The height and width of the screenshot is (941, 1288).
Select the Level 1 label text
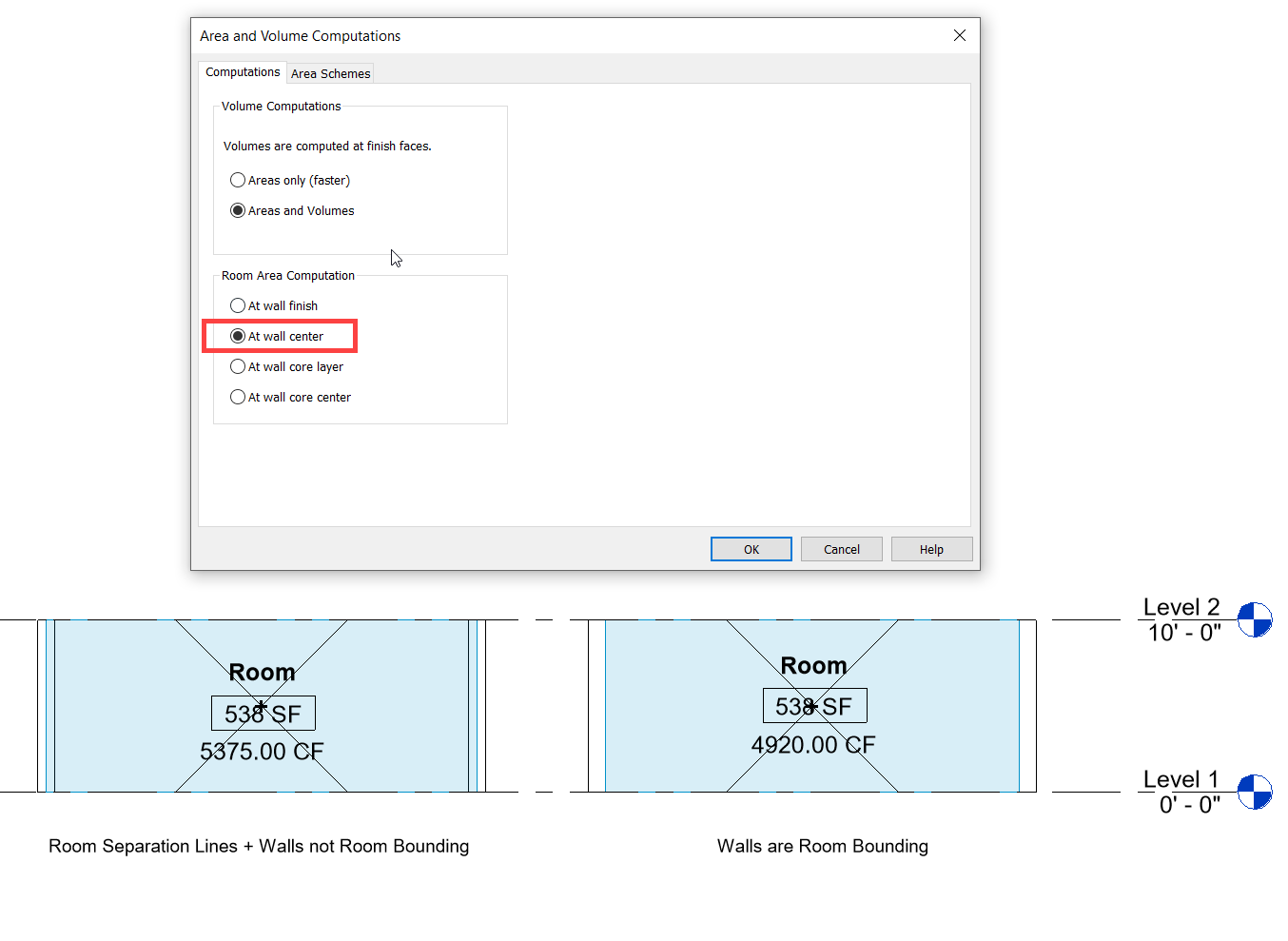(1181, 779)
